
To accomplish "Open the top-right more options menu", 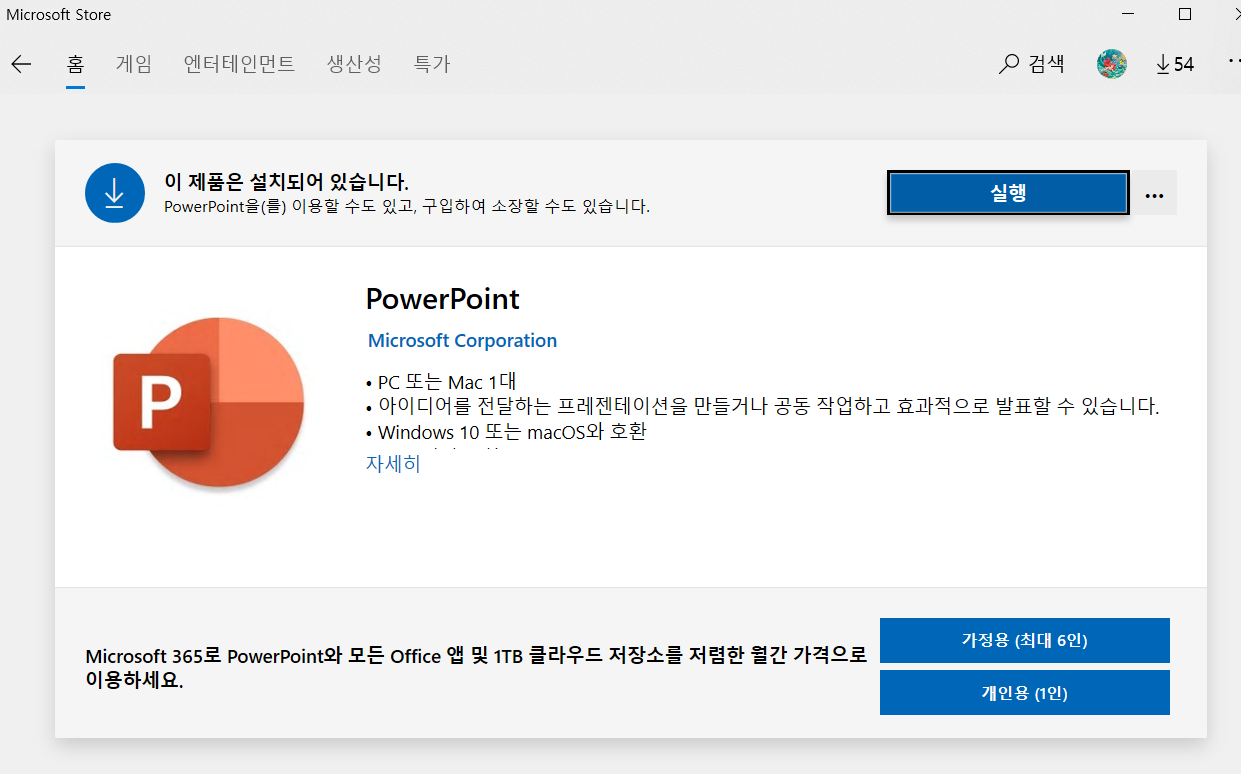I will 1234,62.
